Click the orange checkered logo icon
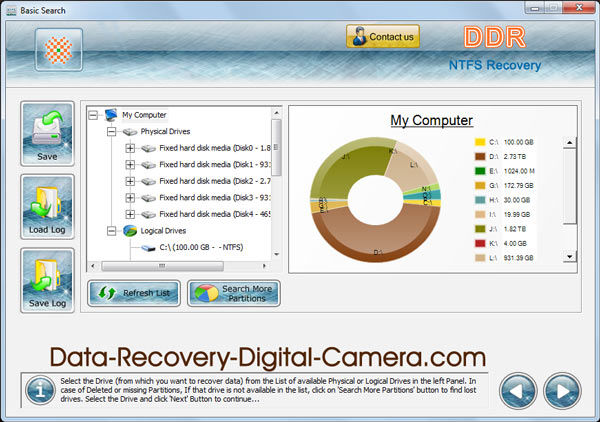Screen dimensions: 600x422 click(x=59, y=50)
